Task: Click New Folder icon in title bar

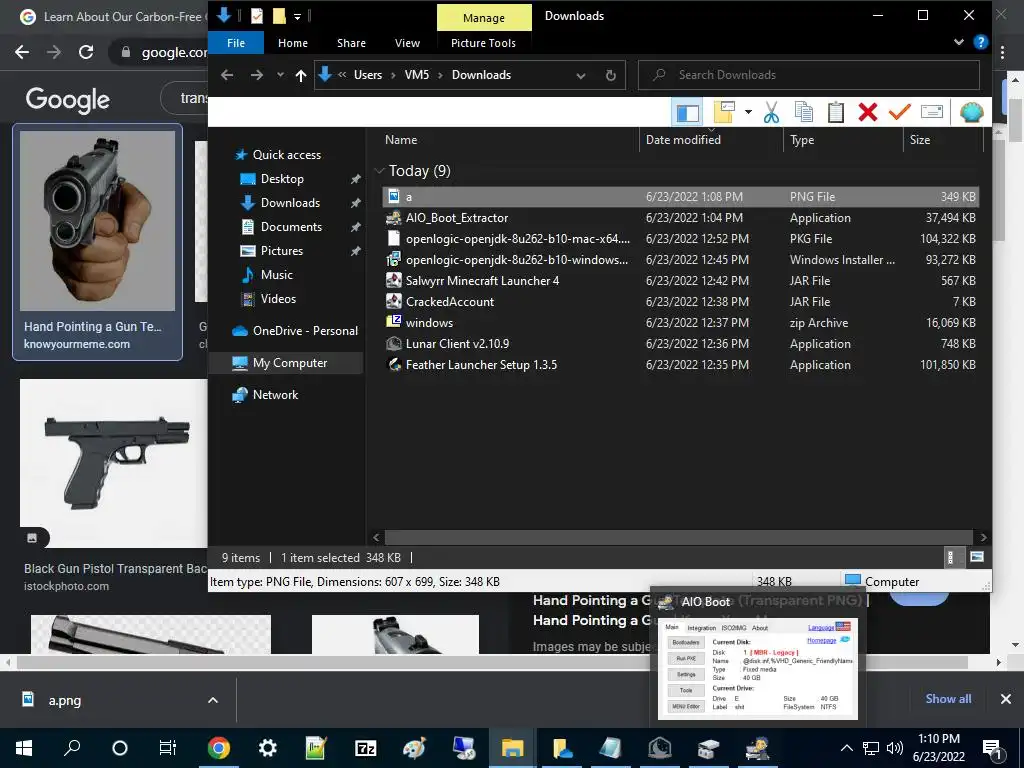Action: [279, 16]
